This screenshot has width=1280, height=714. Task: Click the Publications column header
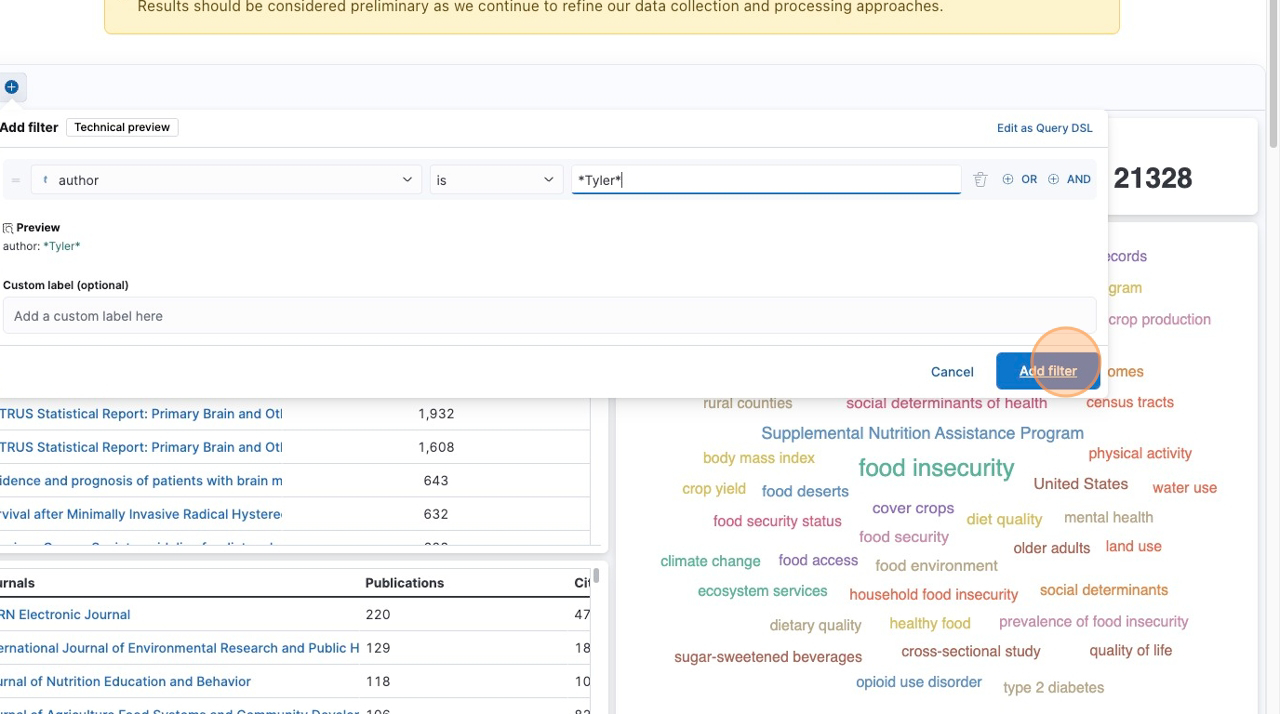pyautogui.click(x=404, y=583)
